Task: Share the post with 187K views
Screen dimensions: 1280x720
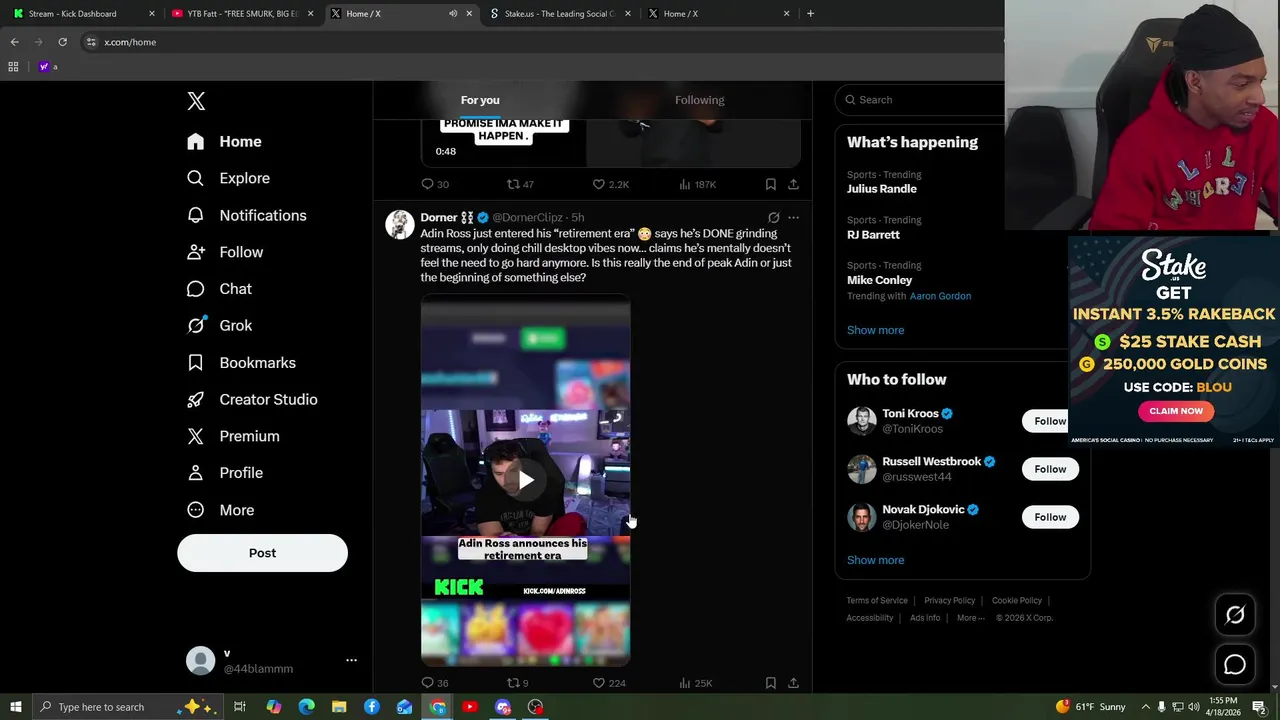Action: [793, 184]
